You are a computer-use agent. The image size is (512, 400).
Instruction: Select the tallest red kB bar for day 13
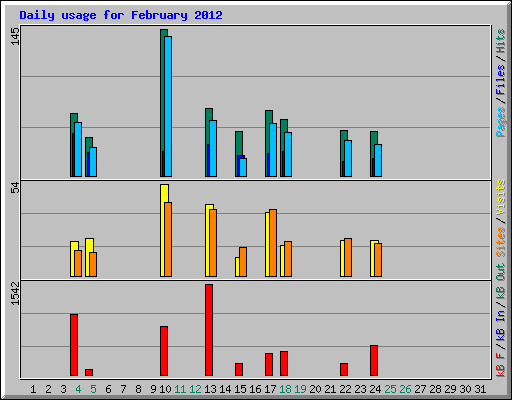pos(209,330)
